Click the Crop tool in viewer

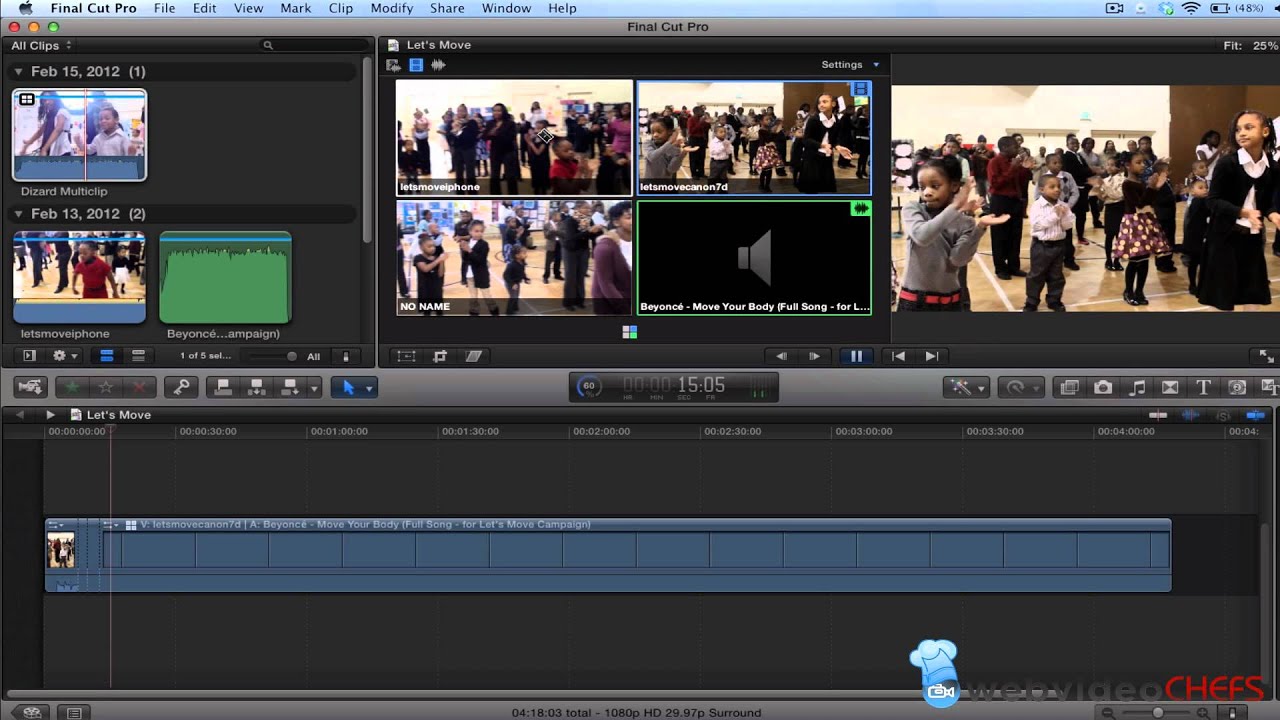click(440, 356)
